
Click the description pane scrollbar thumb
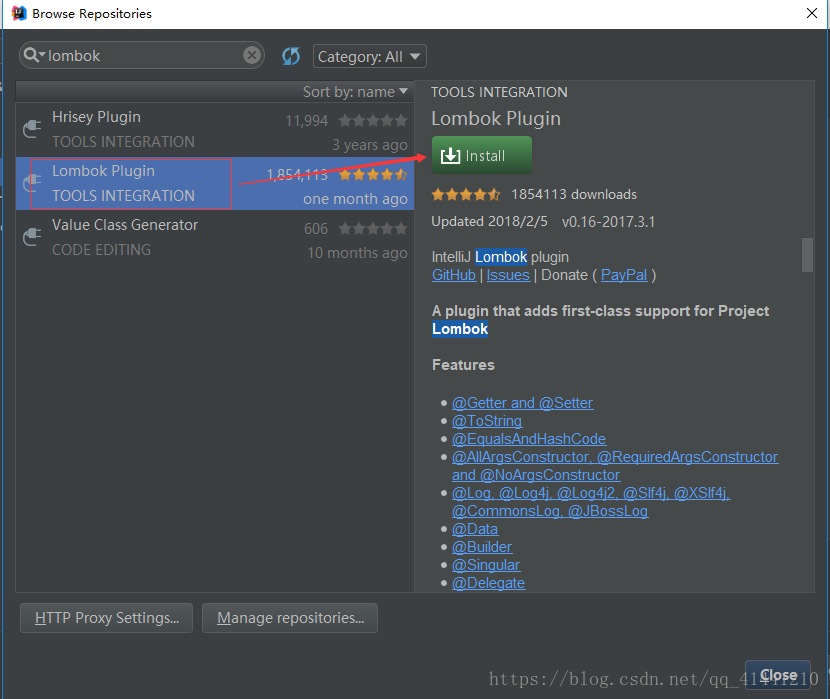tap(807, 255)
